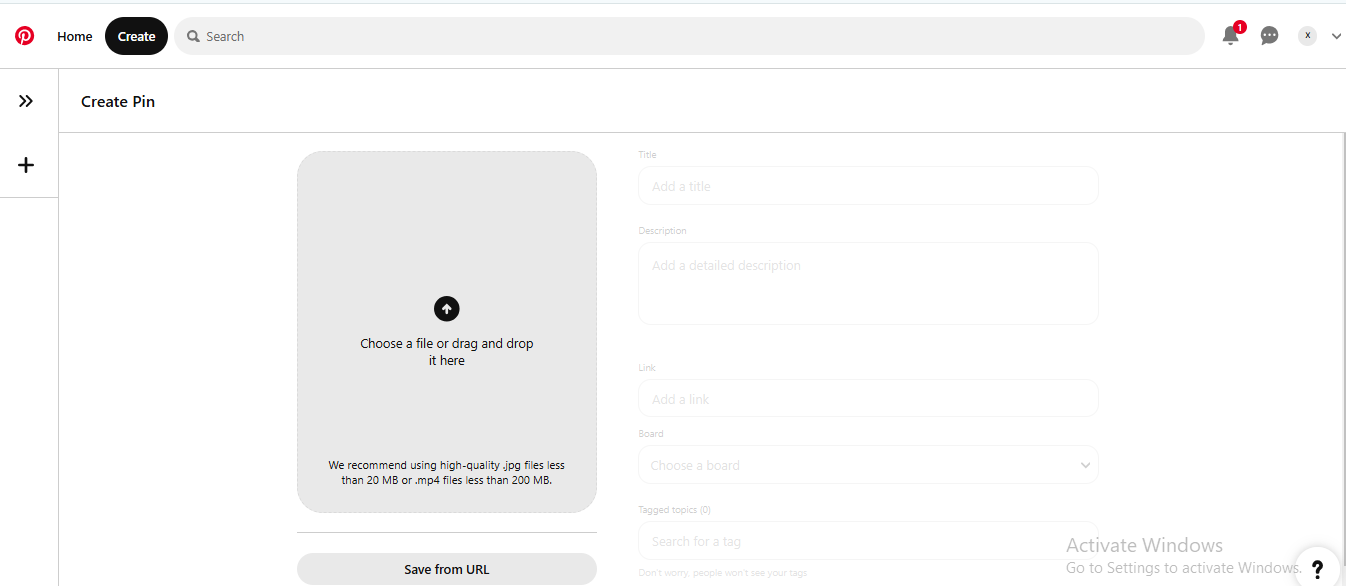1346x586 pixels.
Task: Click the Save from URL button
Action: 447,569
